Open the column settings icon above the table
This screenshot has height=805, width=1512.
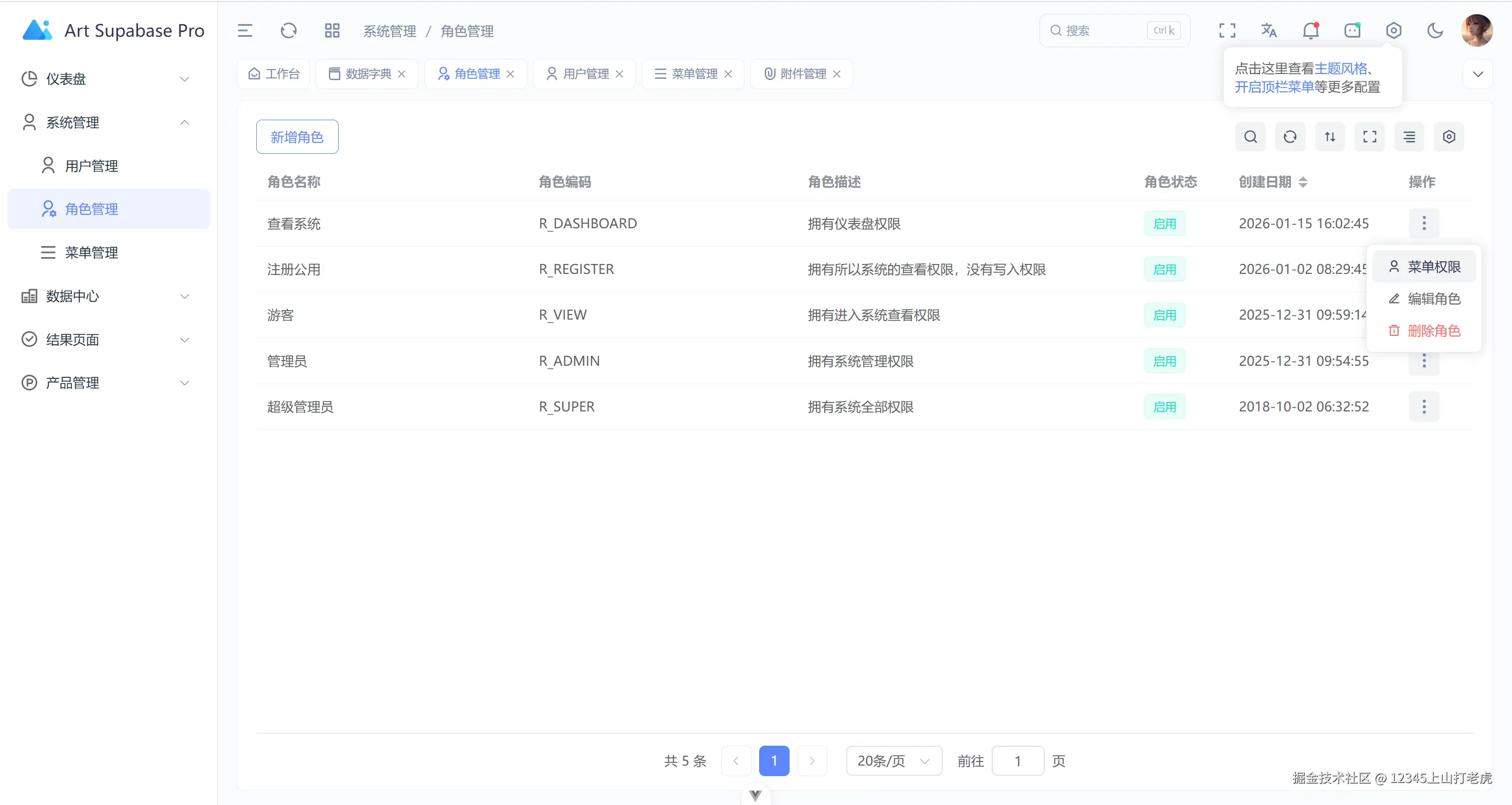1448,136
